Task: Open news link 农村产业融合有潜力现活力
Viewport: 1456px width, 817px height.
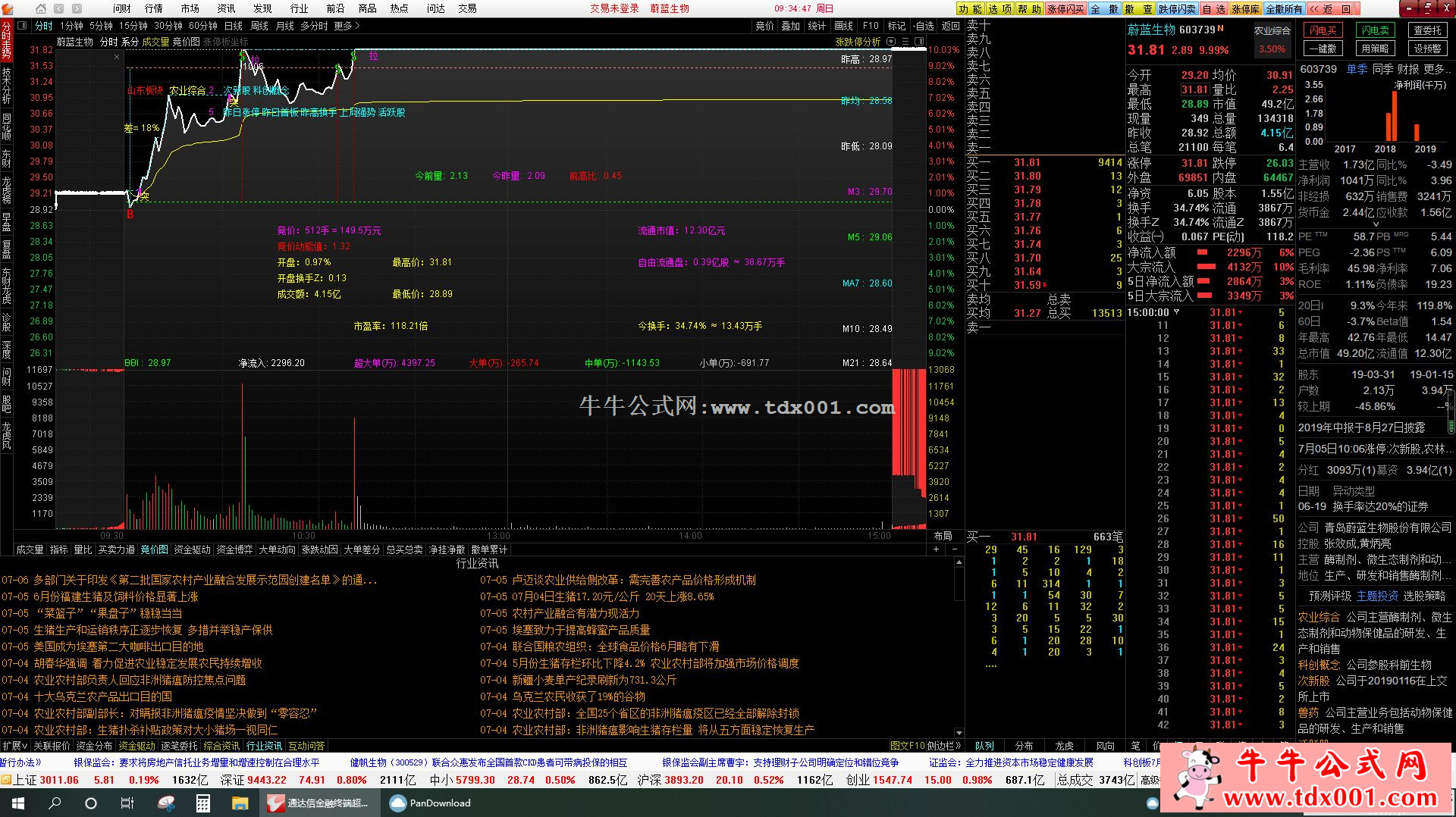Action: click(576, 613)
